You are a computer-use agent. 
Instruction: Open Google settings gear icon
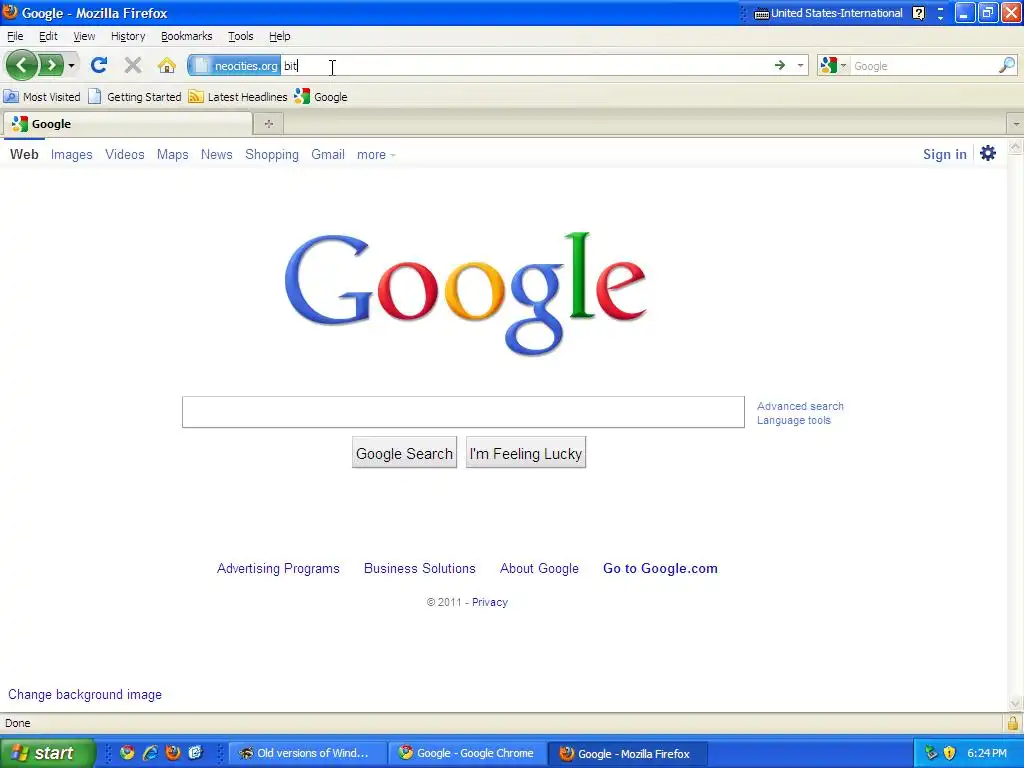(988, 153)
